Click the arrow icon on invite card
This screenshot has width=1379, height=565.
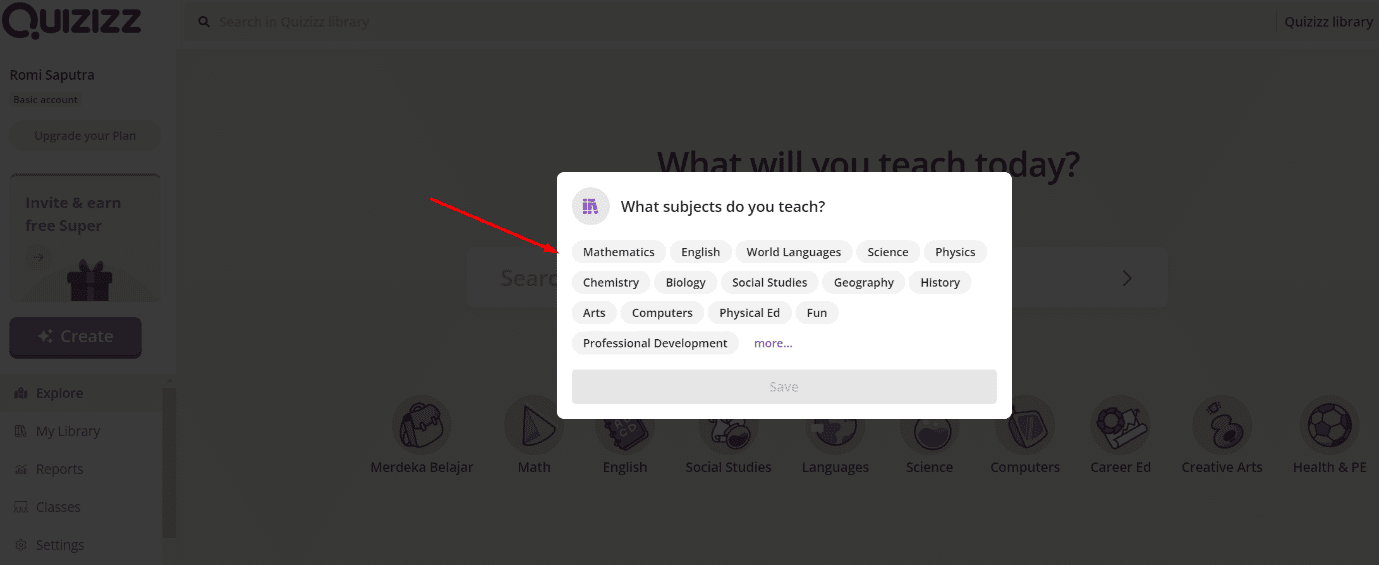coord(38,257)
